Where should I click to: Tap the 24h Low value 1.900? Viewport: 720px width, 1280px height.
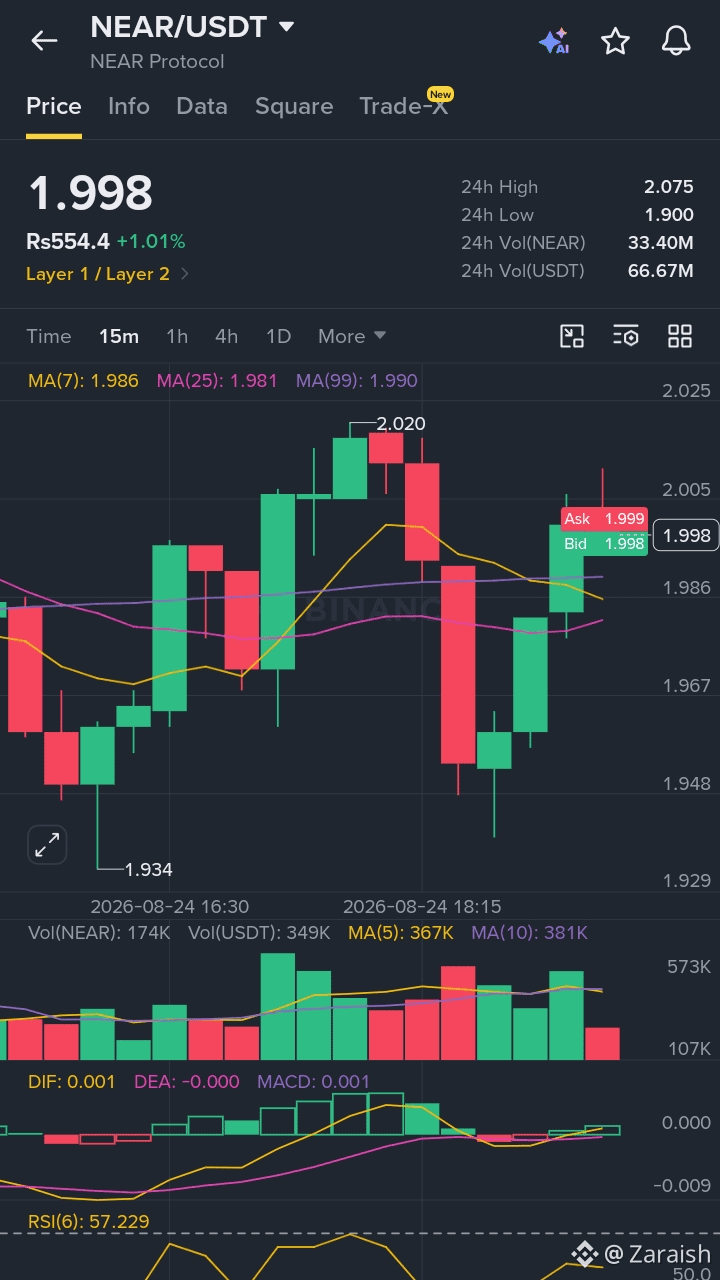point(669,215)
